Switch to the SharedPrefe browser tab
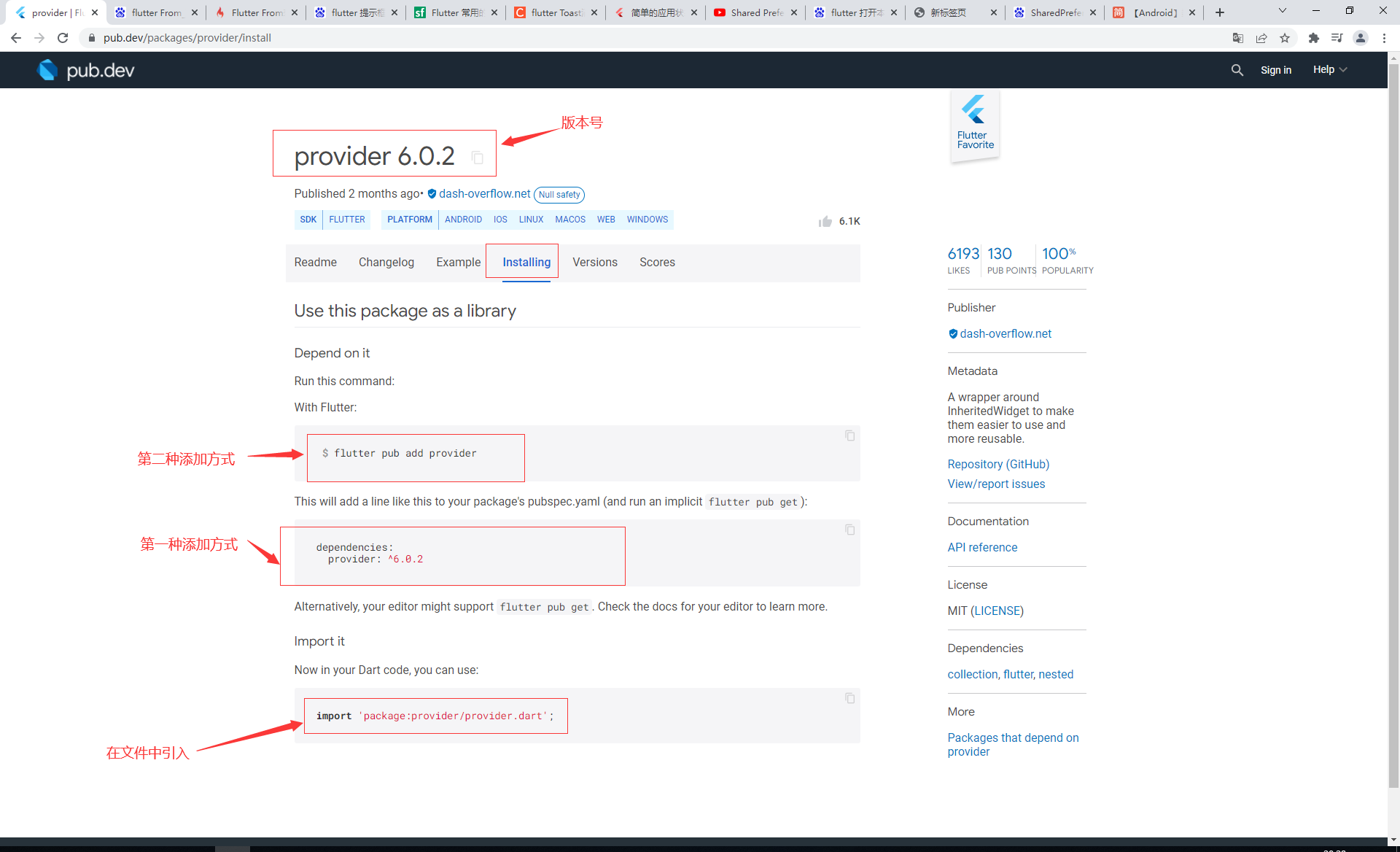Screen dimensions: 1400x852 coord(1055,12)
